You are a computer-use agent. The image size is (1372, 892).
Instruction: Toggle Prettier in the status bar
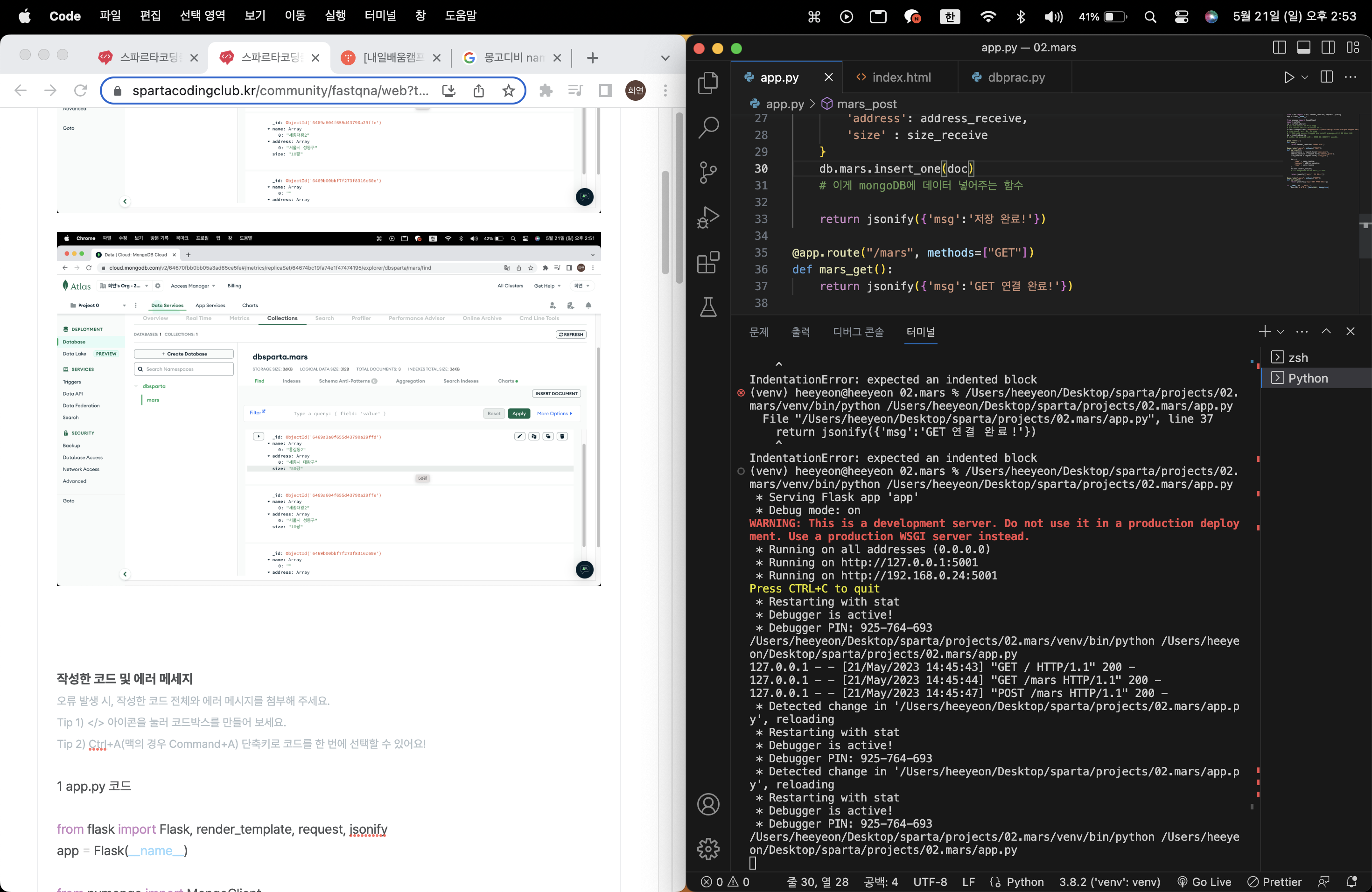click(x=1274, y=882)
